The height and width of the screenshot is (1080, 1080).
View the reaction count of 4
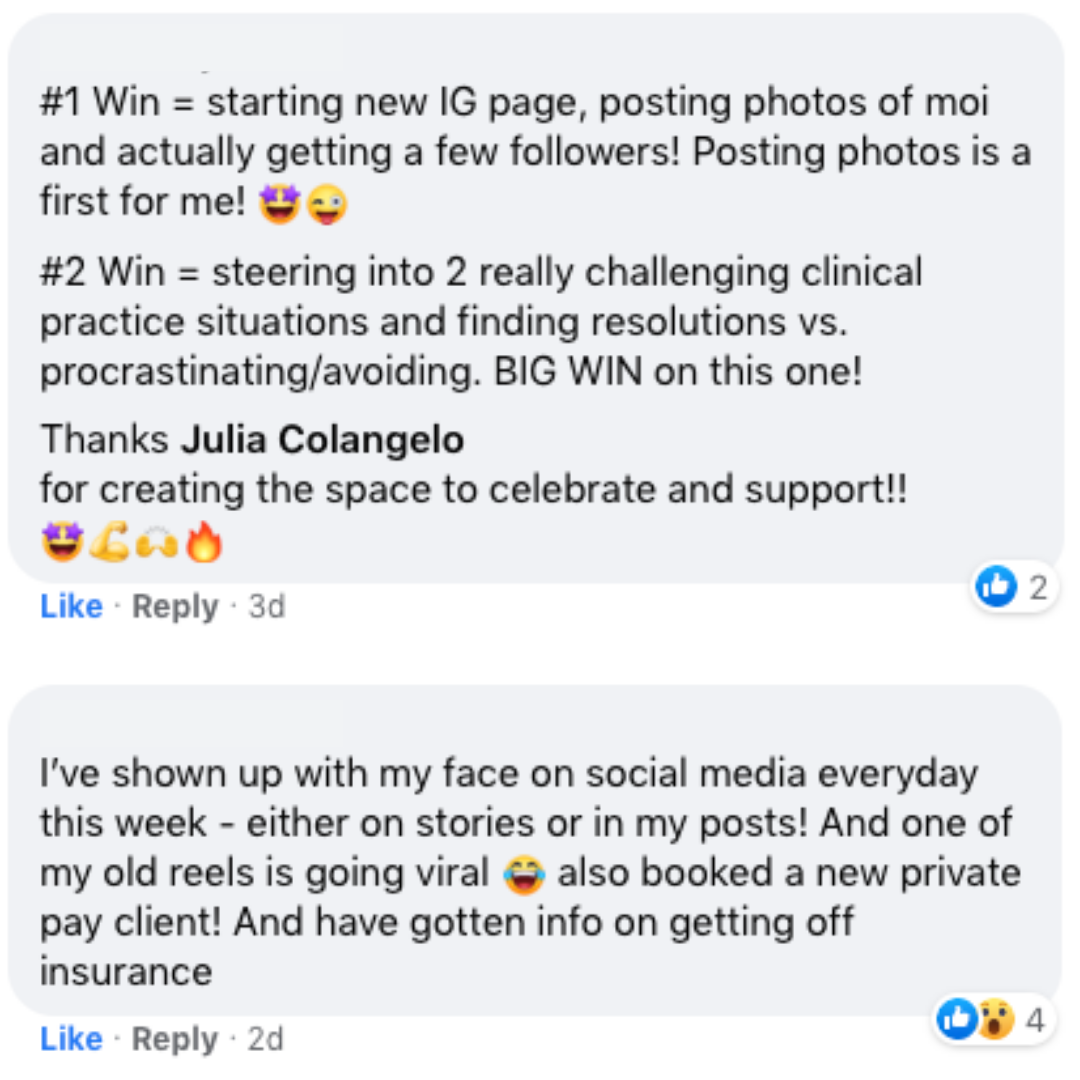[x=1035, y=1019]
